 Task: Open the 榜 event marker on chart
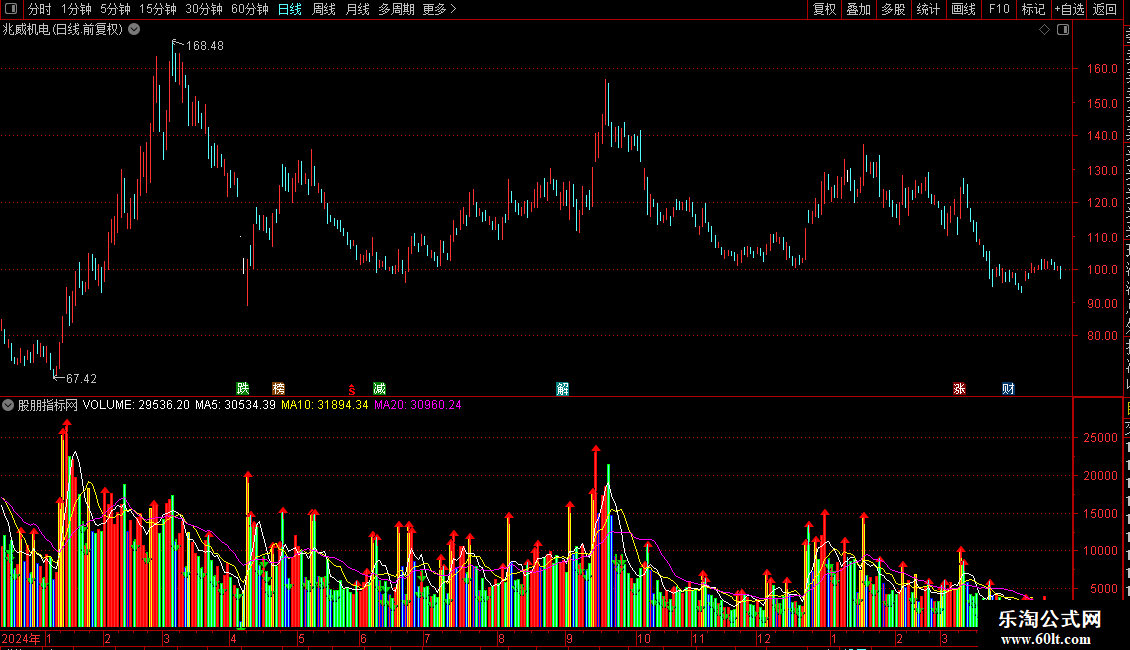point(278,388)
